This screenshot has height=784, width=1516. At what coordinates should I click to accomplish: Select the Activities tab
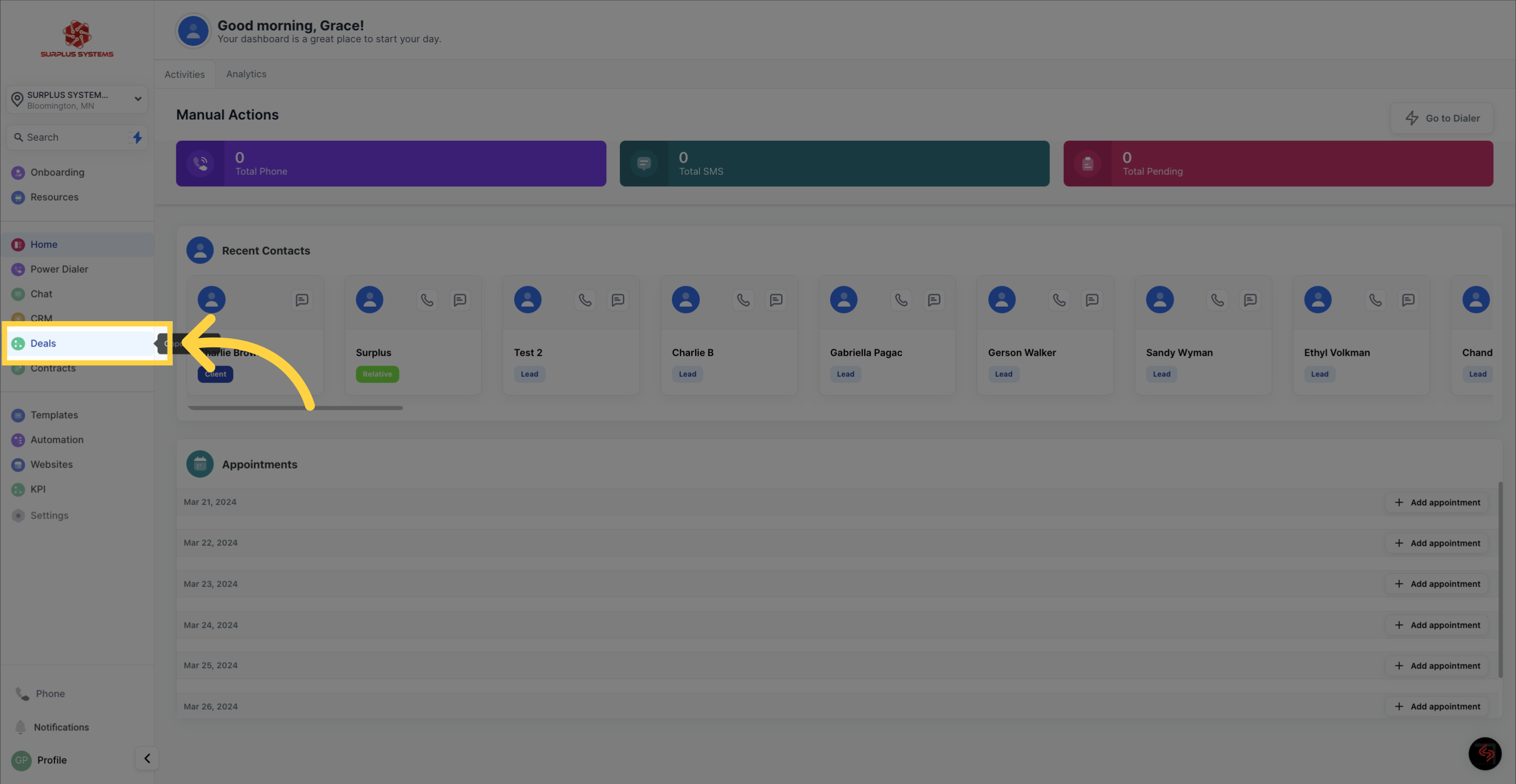184,74
